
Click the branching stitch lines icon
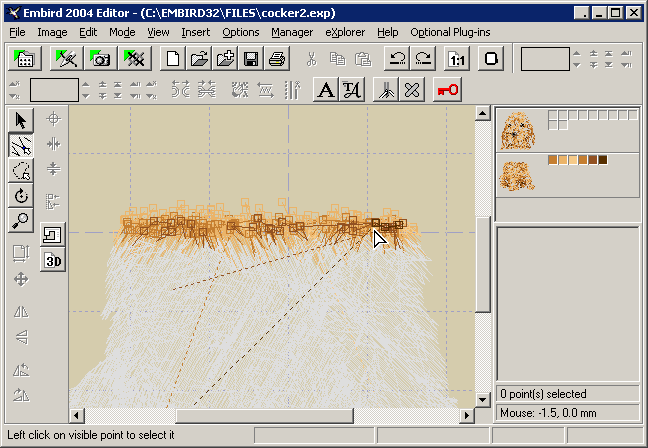(386, 90)
